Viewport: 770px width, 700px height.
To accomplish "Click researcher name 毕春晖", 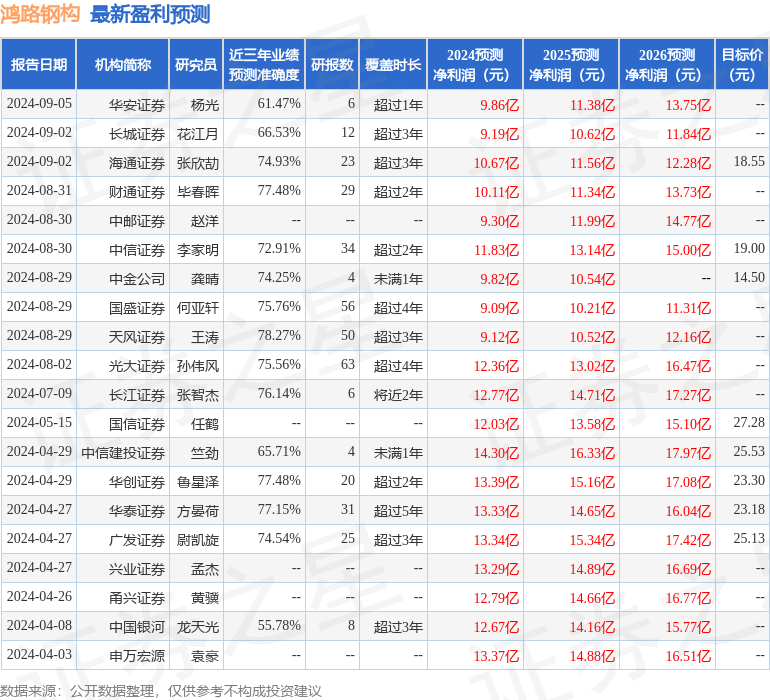I will pos(198,192).
